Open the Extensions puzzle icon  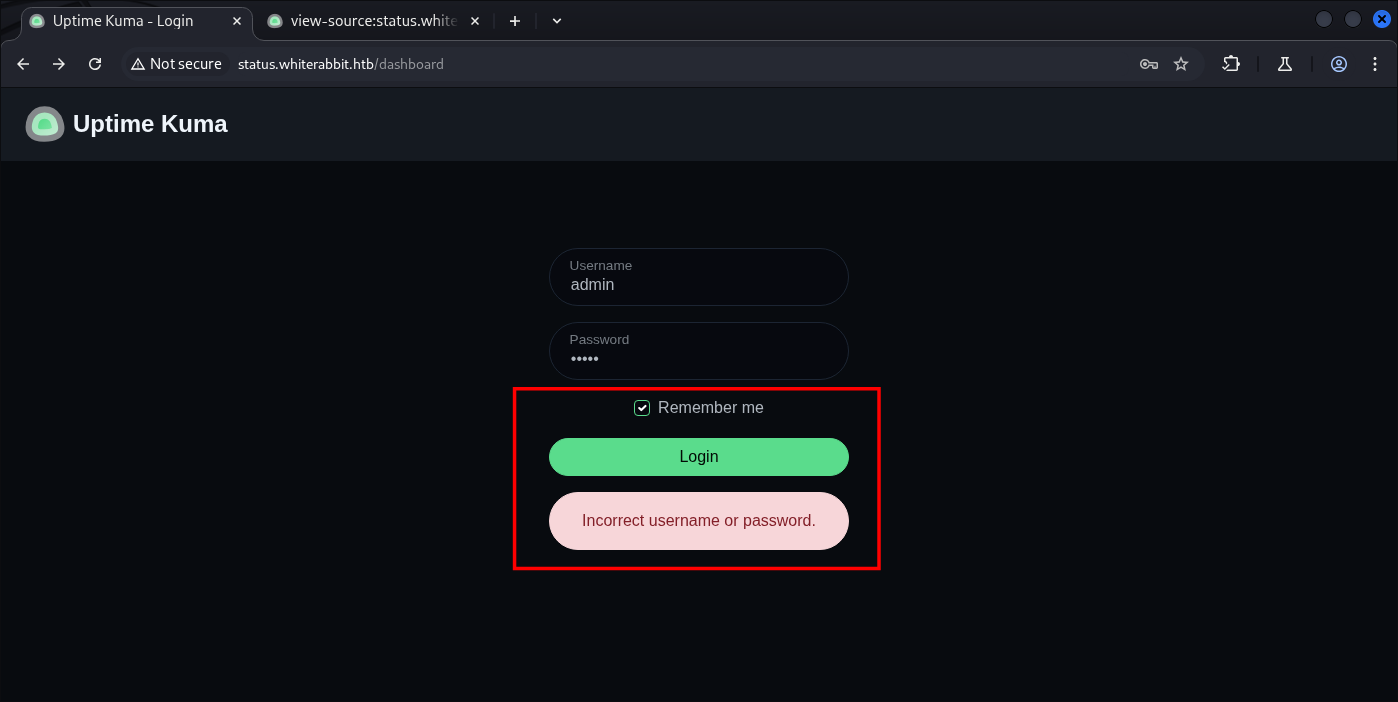(x=1231, y=64)
